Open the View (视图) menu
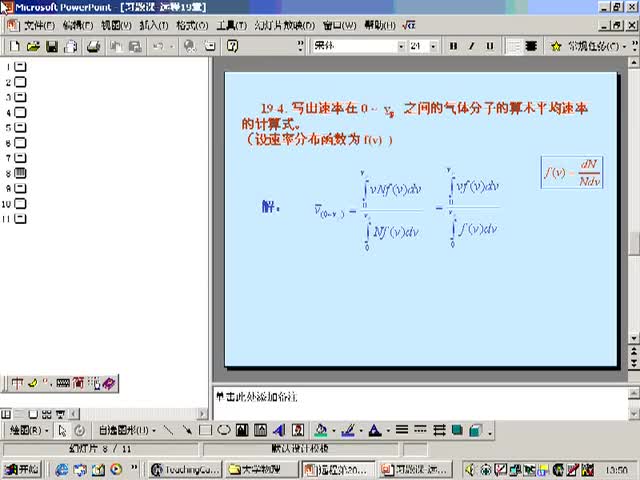 pyautogui.click(x=116, y=26)
